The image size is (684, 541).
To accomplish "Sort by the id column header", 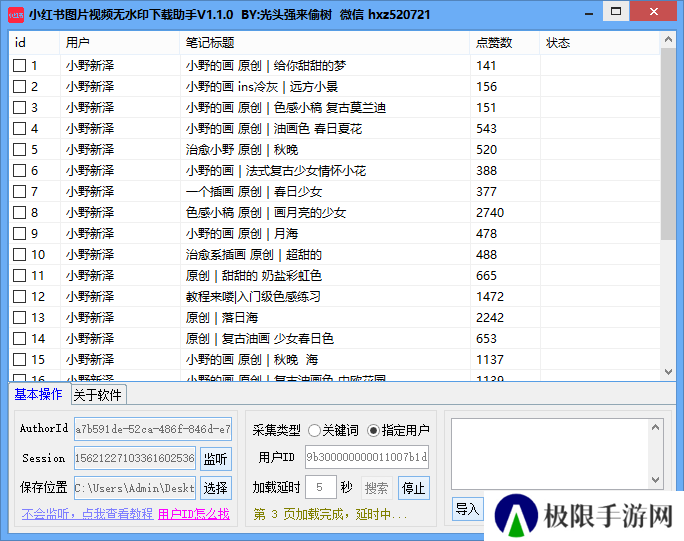I will click(34, 43).
